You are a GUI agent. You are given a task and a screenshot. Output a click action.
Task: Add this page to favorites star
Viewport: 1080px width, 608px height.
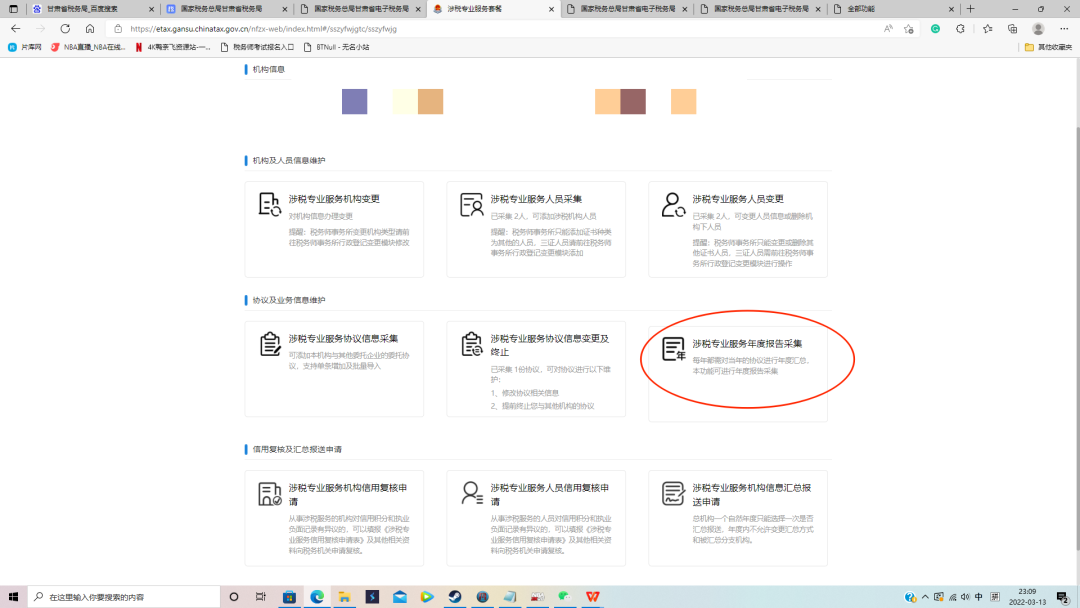pos(908,29)
